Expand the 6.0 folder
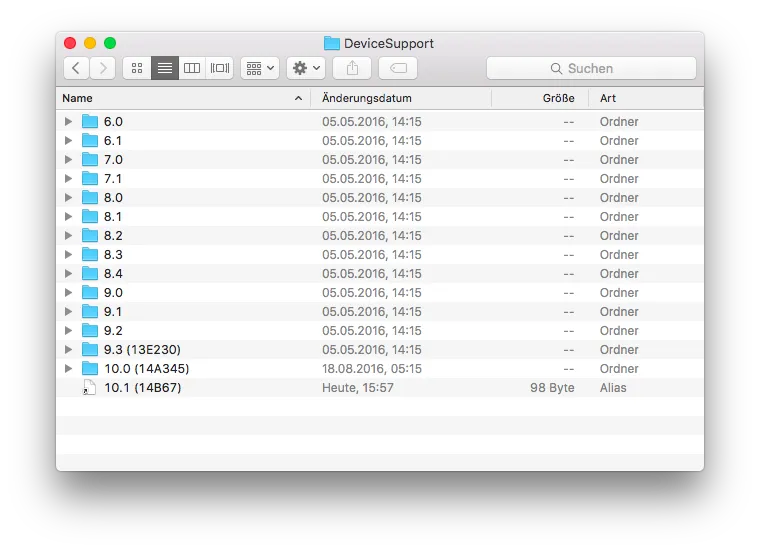Viewport: 760px width, 551px height. click(68, 122)
